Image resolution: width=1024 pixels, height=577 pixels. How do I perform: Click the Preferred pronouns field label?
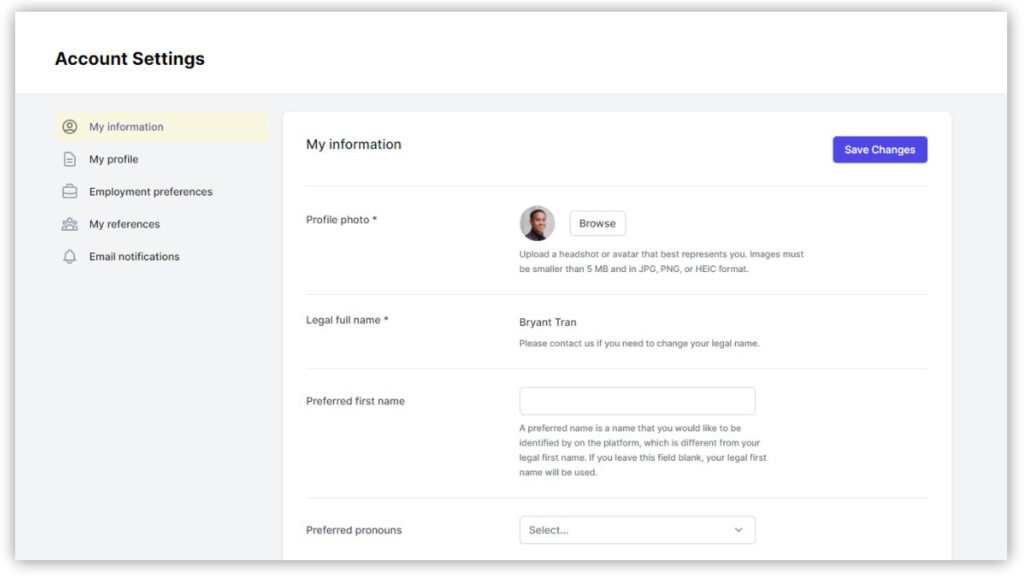(353, 530)
